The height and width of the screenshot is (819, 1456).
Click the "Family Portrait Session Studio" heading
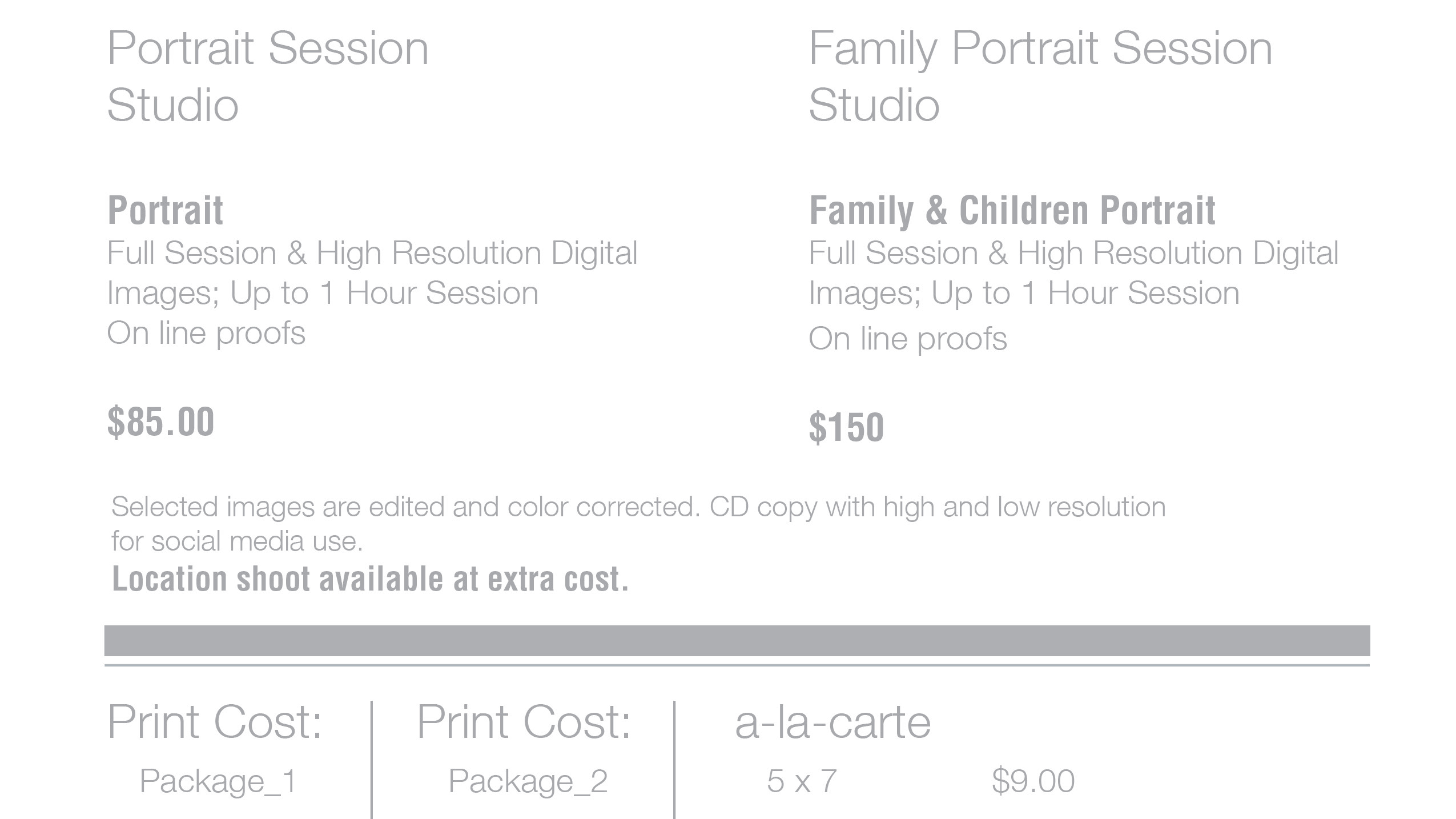1040,76
